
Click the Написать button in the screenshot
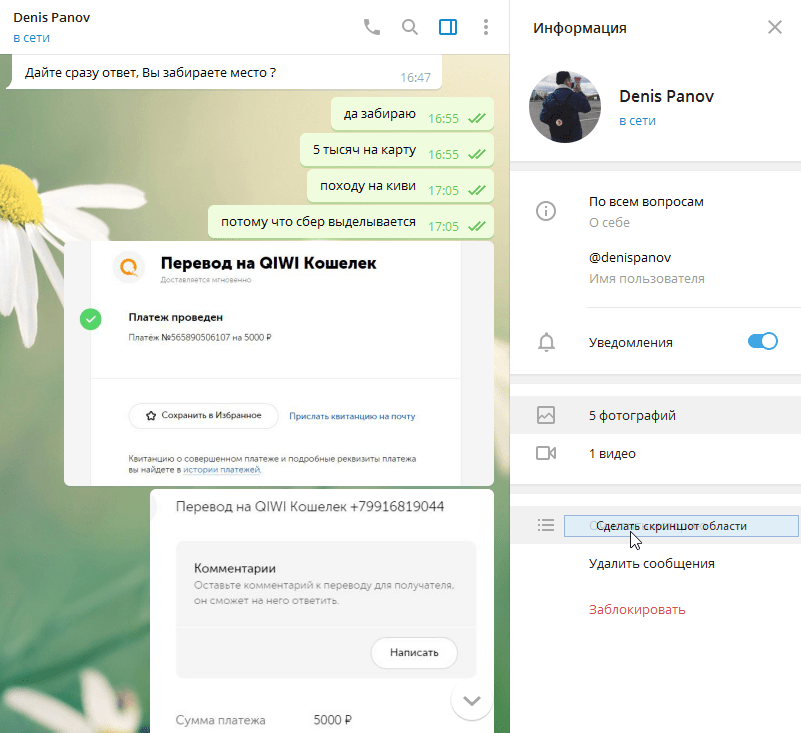(414, 652)
